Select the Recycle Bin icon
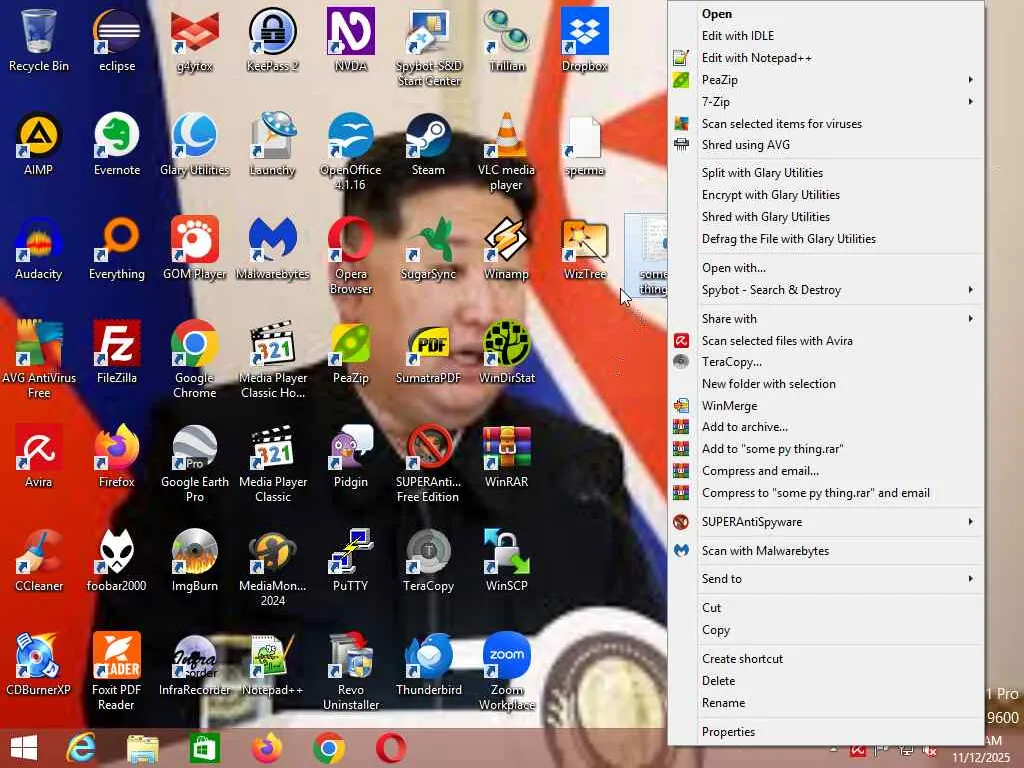Image resolution: width=1024 pixels, height=768 pixels. (x=39, y=40)
